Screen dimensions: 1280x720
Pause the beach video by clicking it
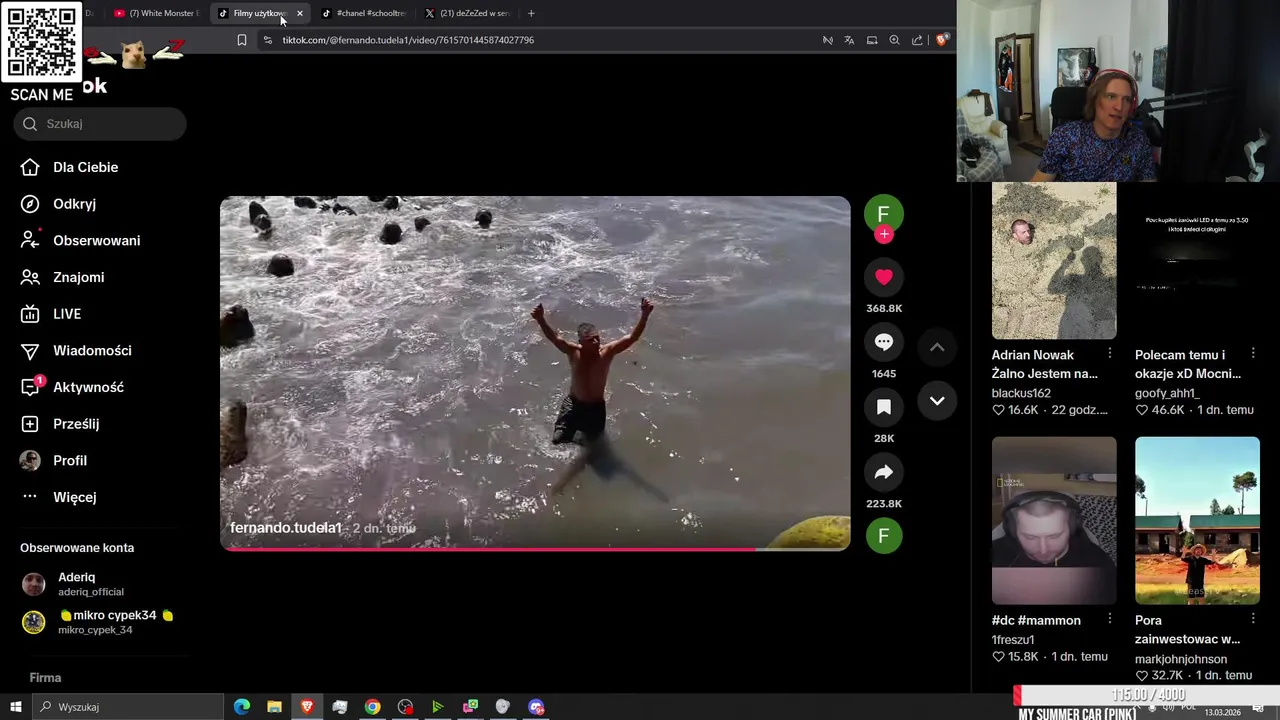click(x=535, y=373)
